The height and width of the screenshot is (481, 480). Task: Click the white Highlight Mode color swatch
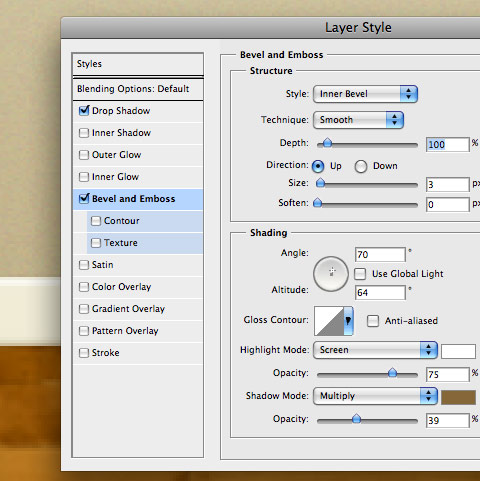[x=458, y=351]
